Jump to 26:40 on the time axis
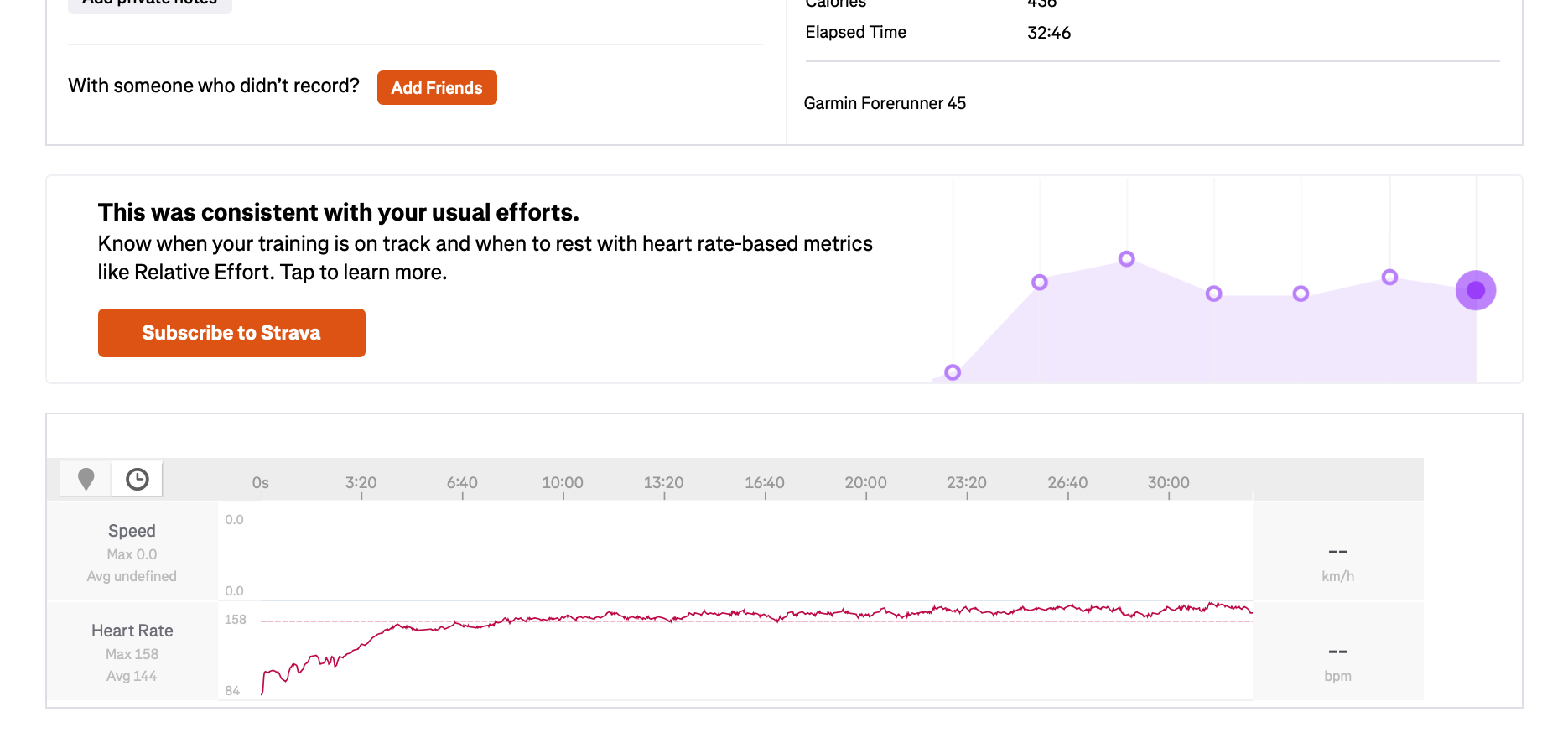This screenshot has width=1568, height=743. point(1067,483)
